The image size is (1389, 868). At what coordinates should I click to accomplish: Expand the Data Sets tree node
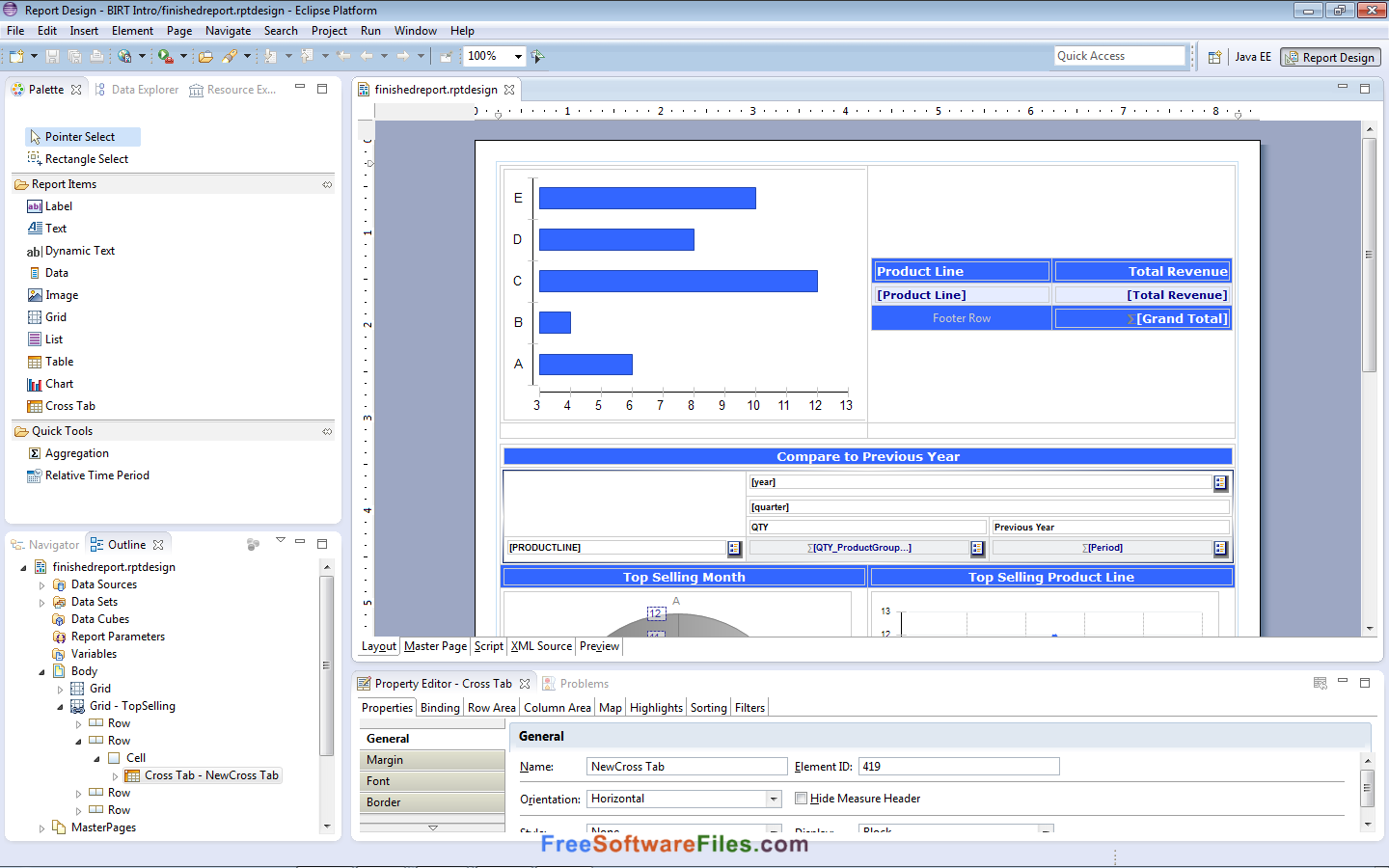tap(41, 603)
